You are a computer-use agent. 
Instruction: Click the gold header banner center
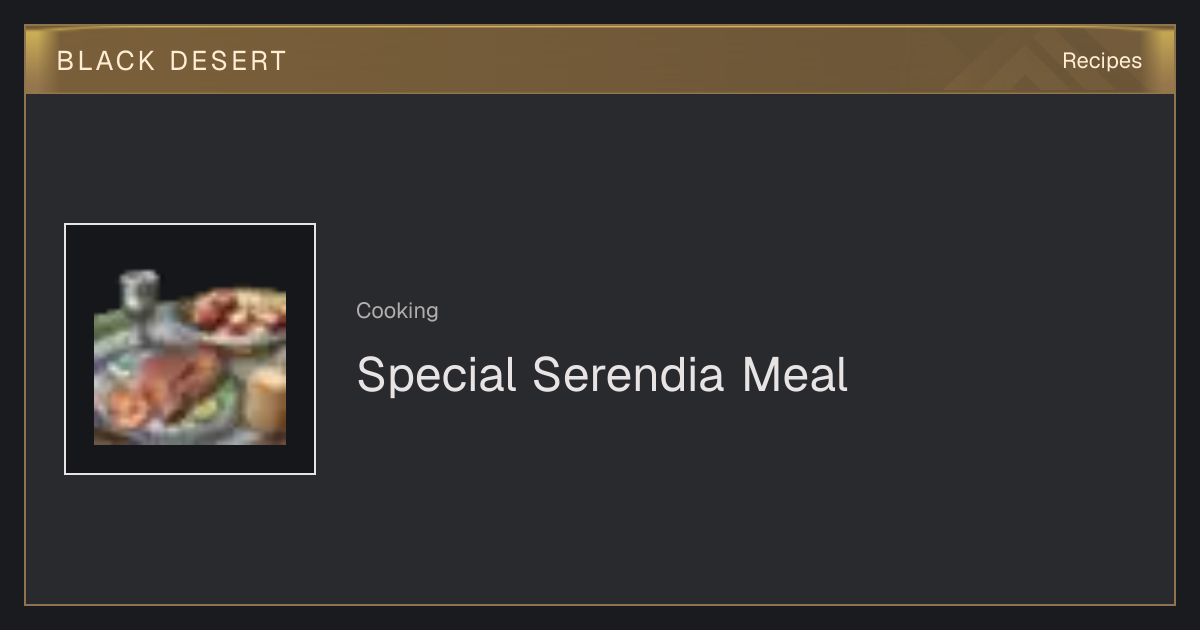tap(600, 60)
